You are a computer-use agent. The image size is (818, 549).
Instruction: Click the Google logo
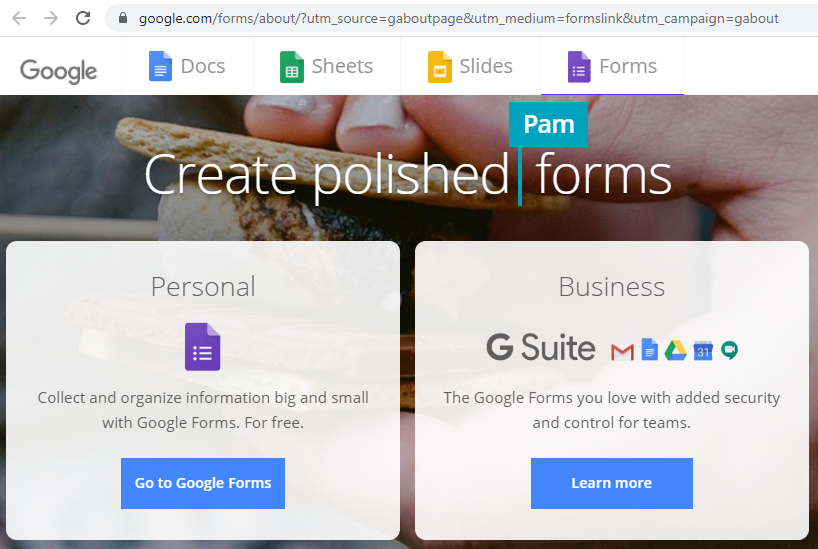point(59,70)
